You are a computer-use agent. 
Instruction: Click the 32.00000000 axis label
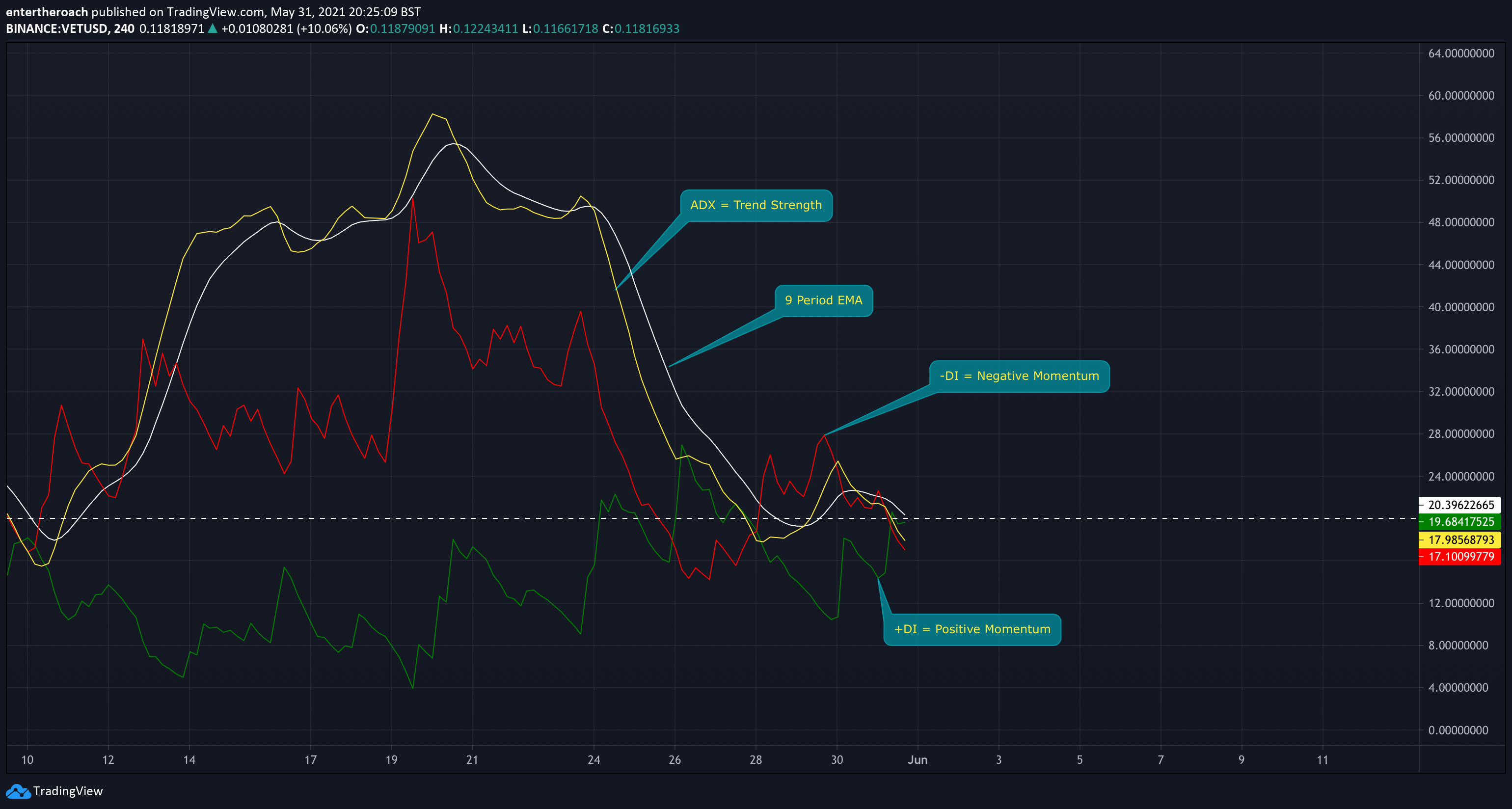pos(1461,392)
